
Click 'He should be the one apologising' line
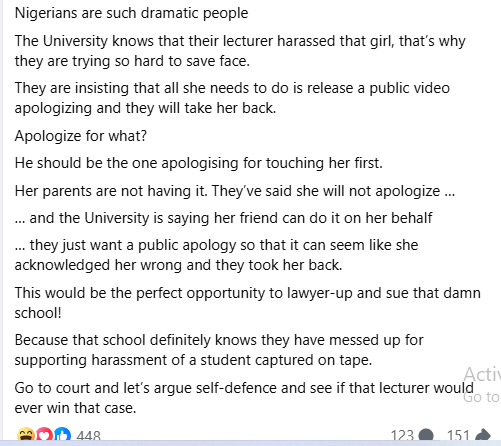click(x=199, y=163)
